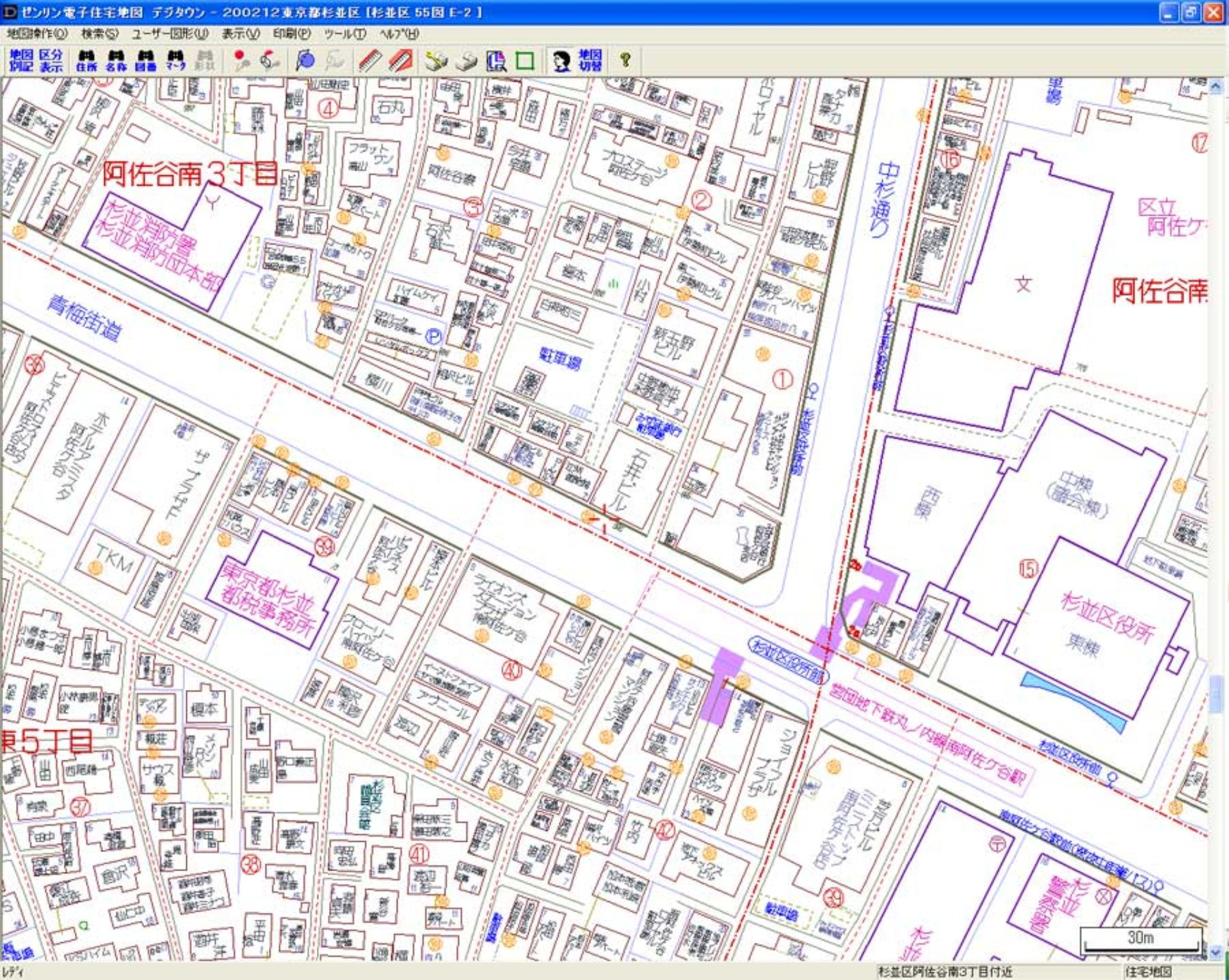Open the 表示 view menu

click(x=241, y=33)
